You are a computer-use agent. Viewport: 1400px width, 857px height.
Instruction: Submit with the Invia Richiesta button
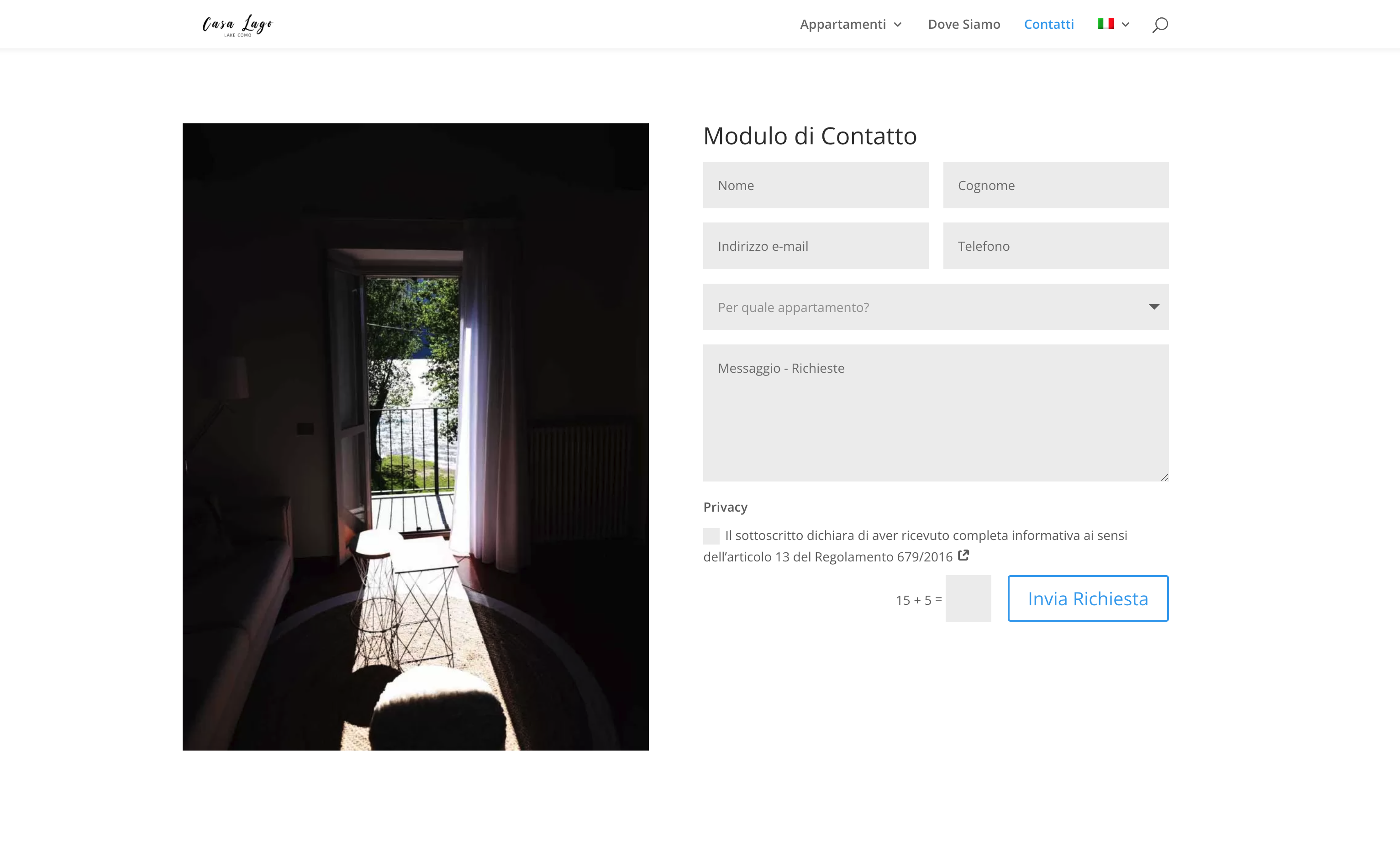point(1088,598)
